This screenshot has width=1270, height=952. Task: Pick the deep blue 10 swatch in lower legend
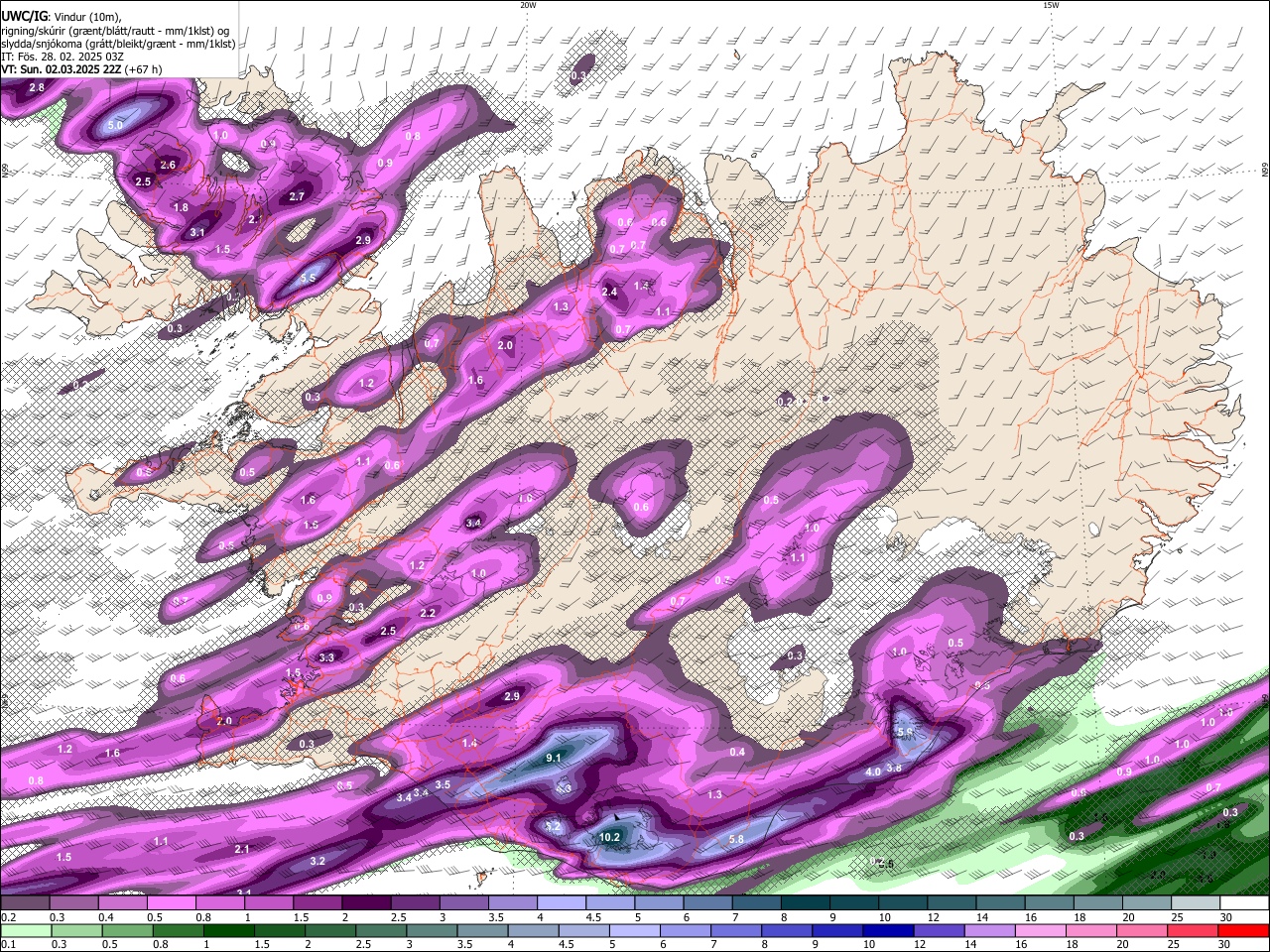[x=889, y=930]
